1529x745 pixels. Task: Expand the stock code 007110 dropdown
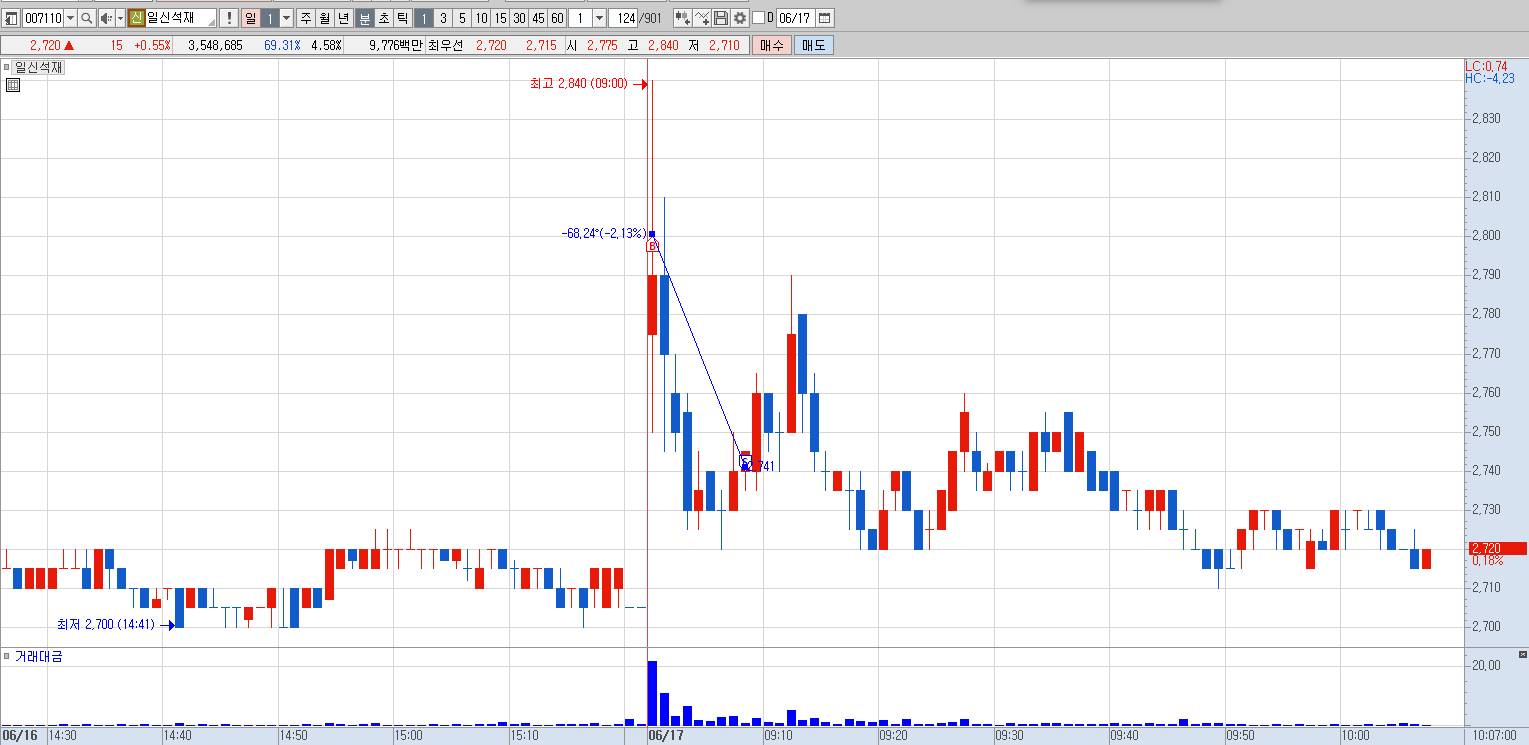(70, 18)
